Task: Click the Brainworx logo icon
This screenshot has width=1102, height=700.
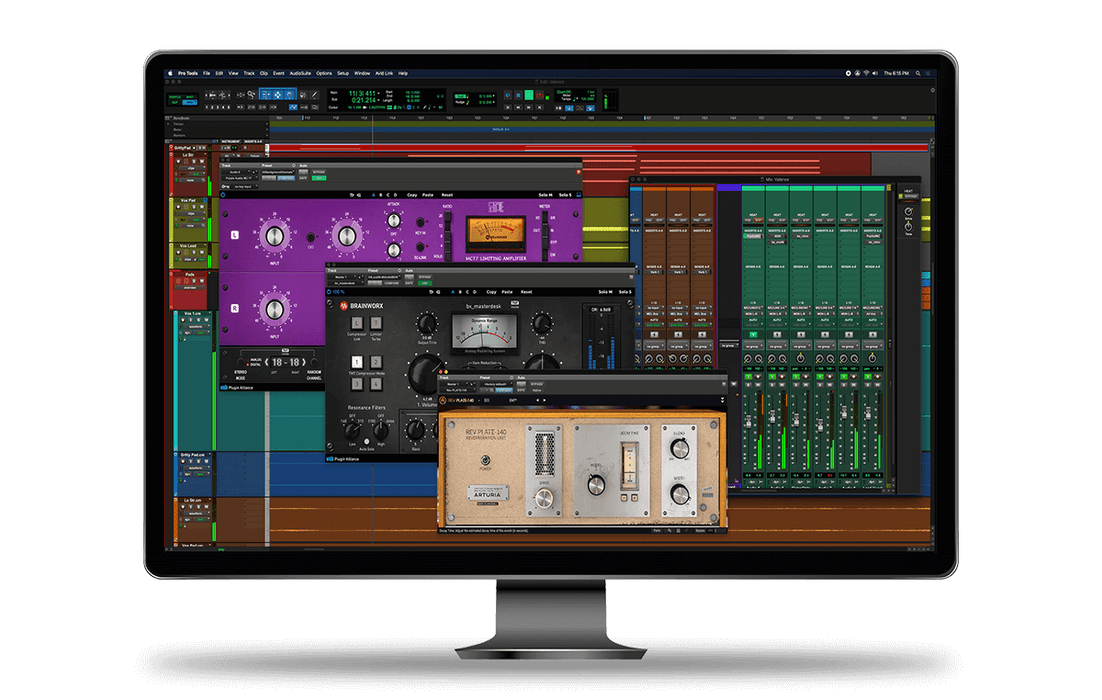Action: click(x=344, y=306)
